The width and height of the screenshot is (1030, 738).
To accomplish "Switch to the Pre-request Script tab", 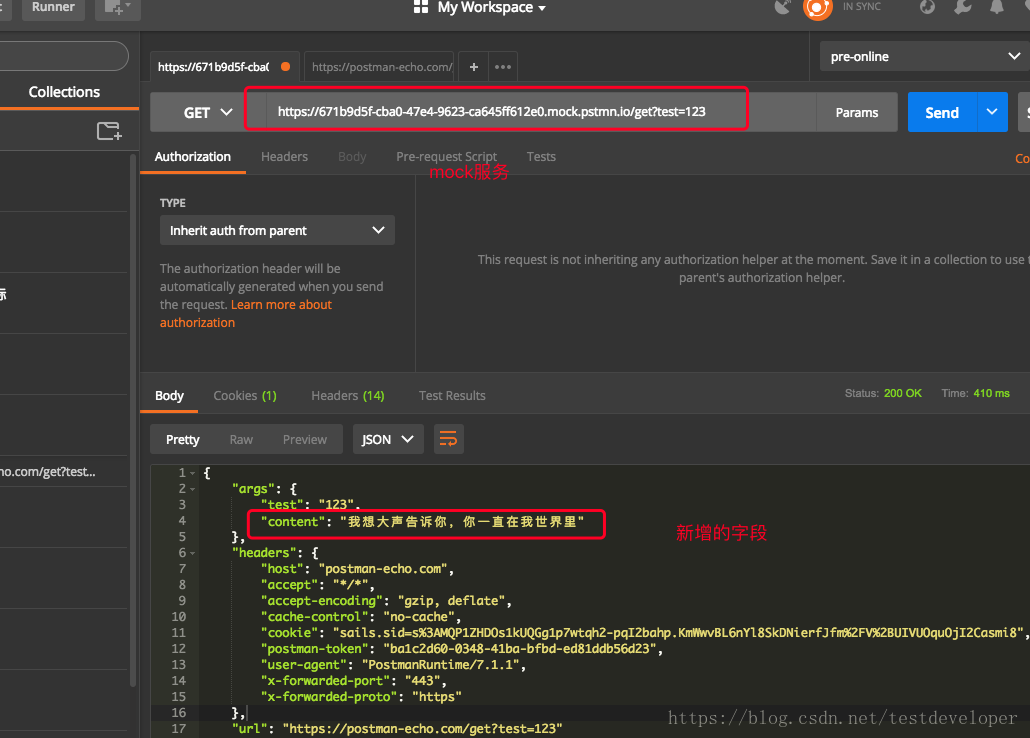I will (x=446, y=157).
